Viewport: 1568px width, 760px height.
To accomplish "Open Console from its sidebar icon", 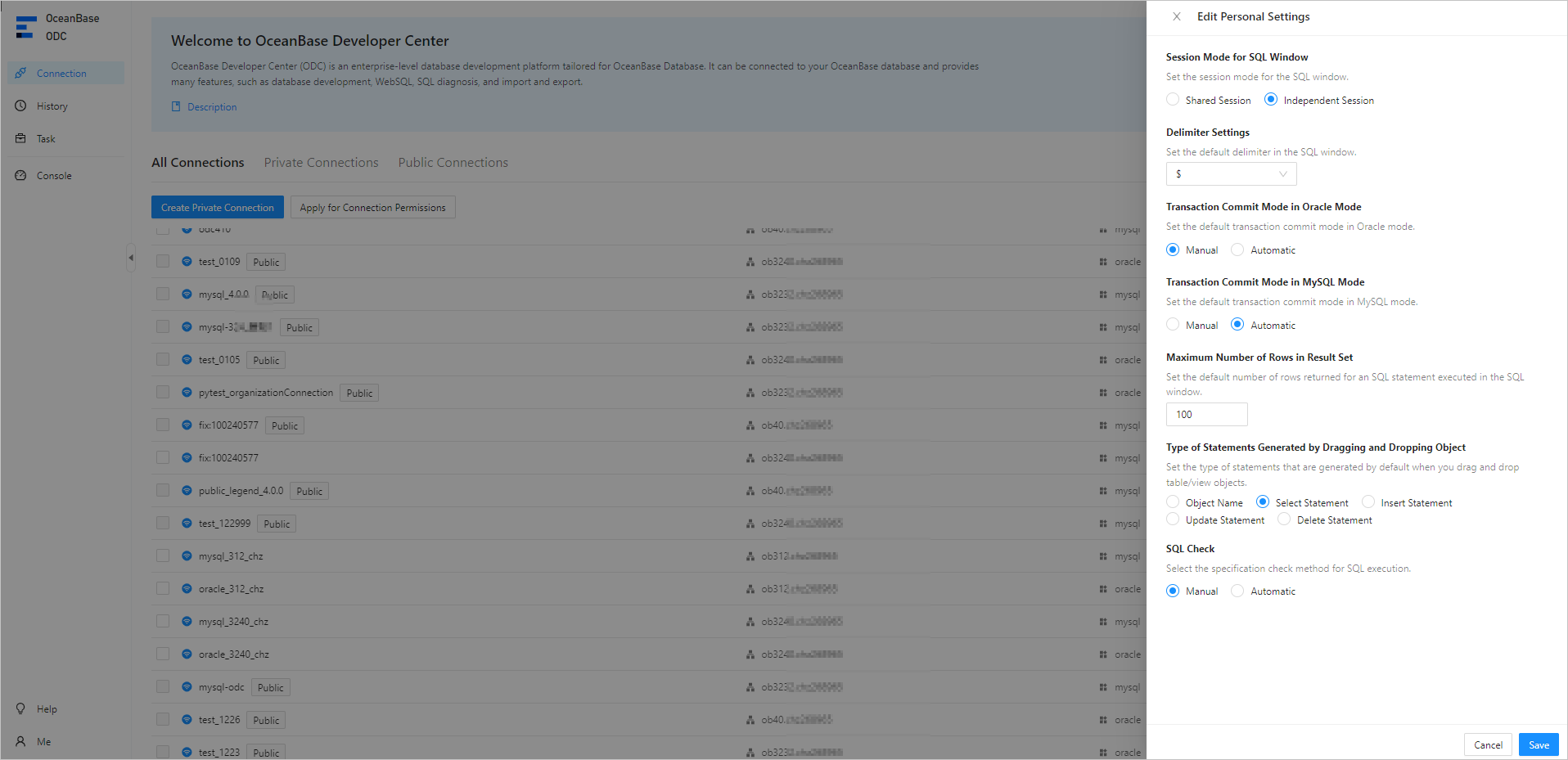I will [21, 175].
